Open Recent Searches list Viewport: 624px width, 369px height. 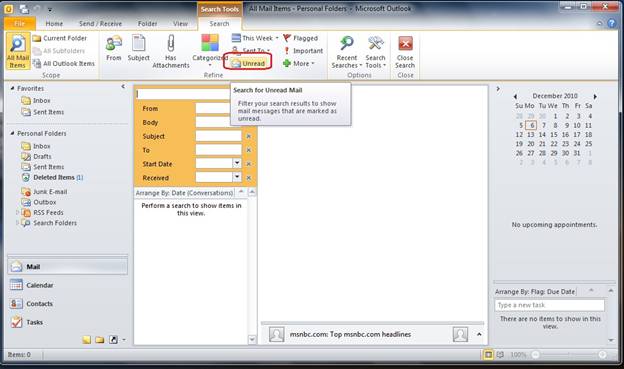pos(347,52)
